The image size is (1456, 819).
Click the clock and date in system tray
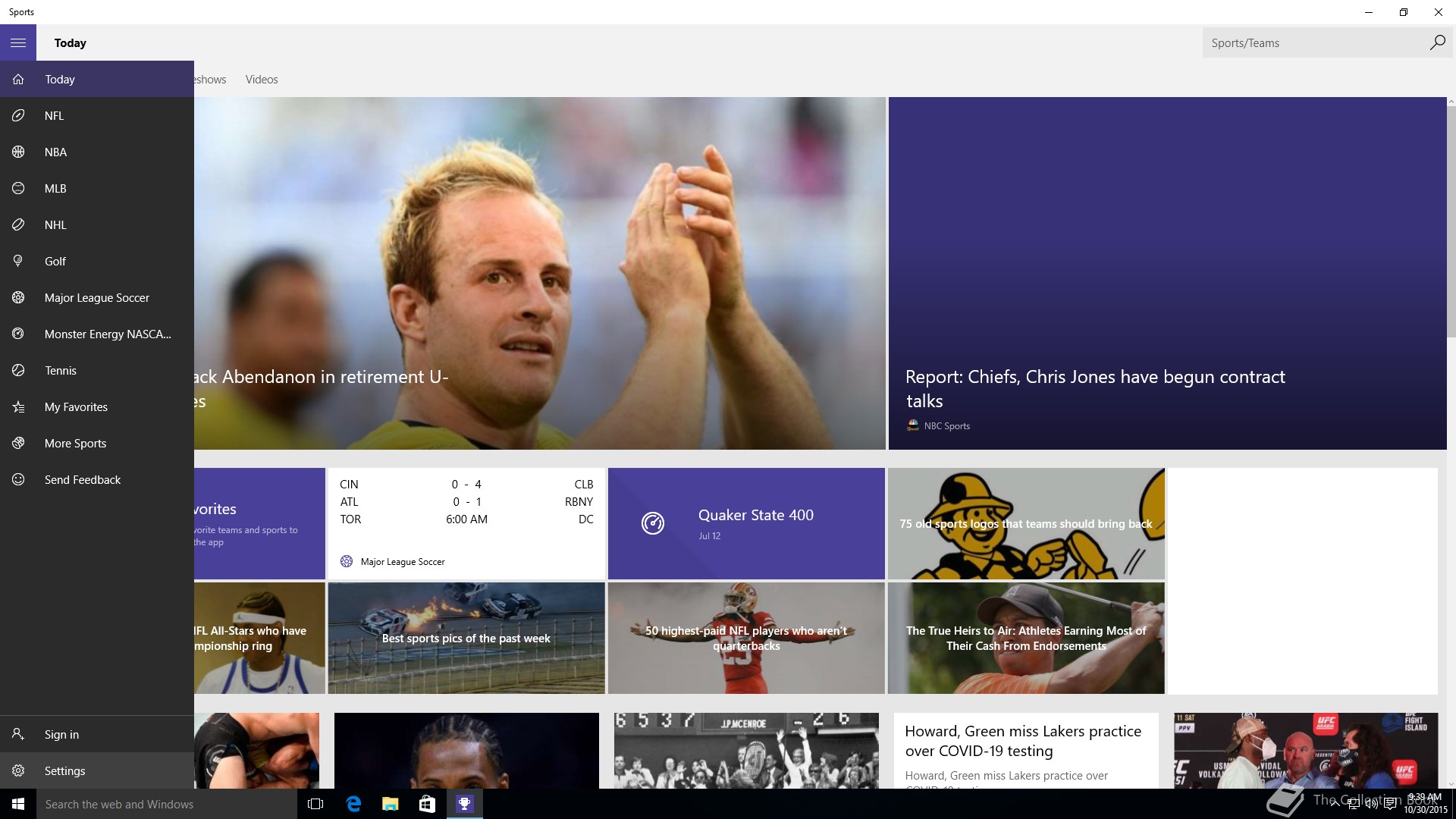click(x=1425, y=804)
